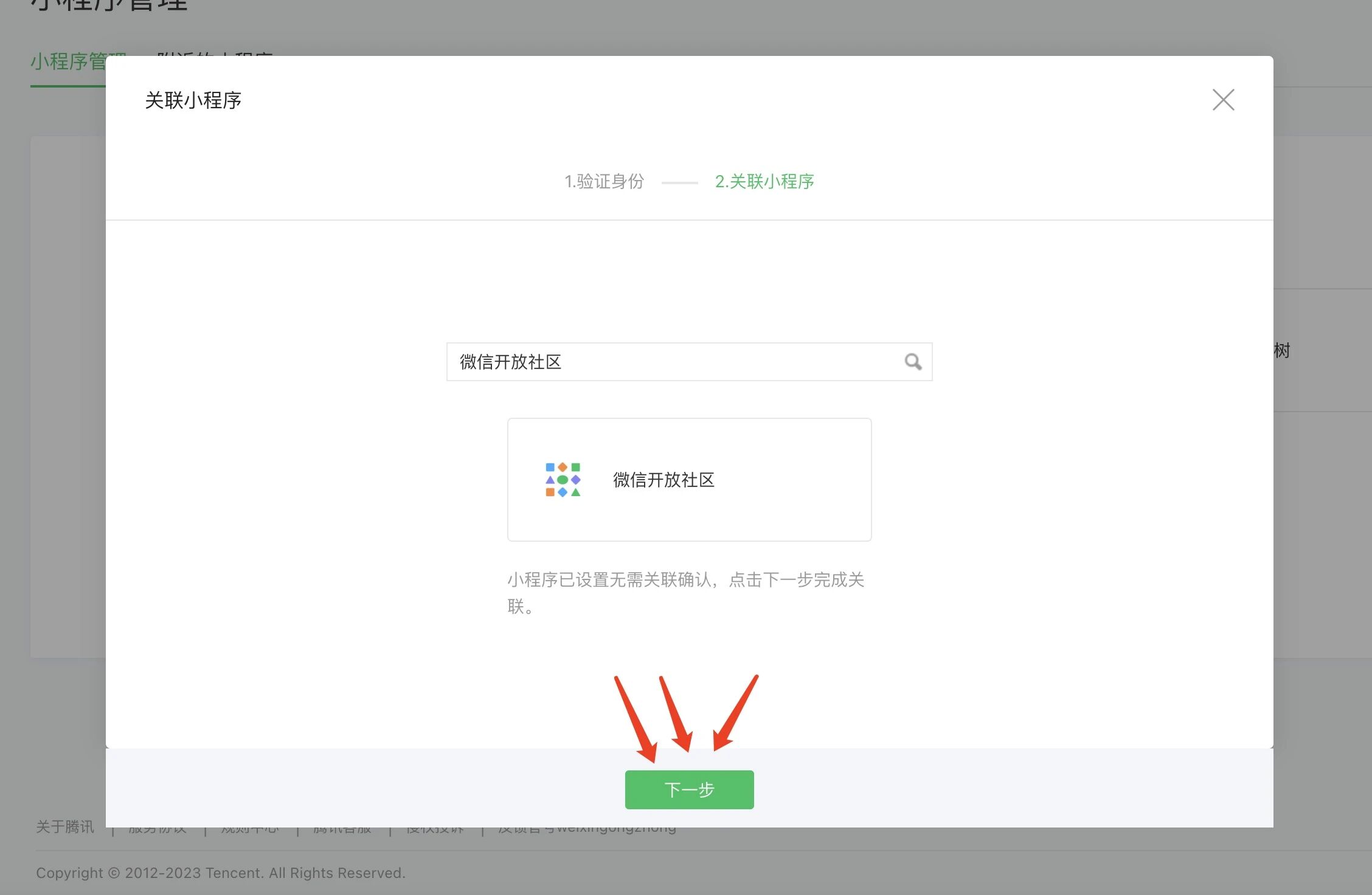This screenshot has height=895, width=1372.
Task: Click the connector line between steps
Action: point(679,182)
